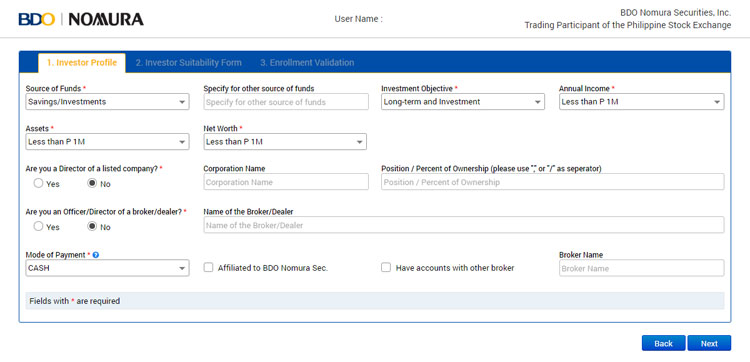Click the Broker Name input field
The width and height of the screenshot is (750, 362).
pyautogui.click(x=641, y=268)
